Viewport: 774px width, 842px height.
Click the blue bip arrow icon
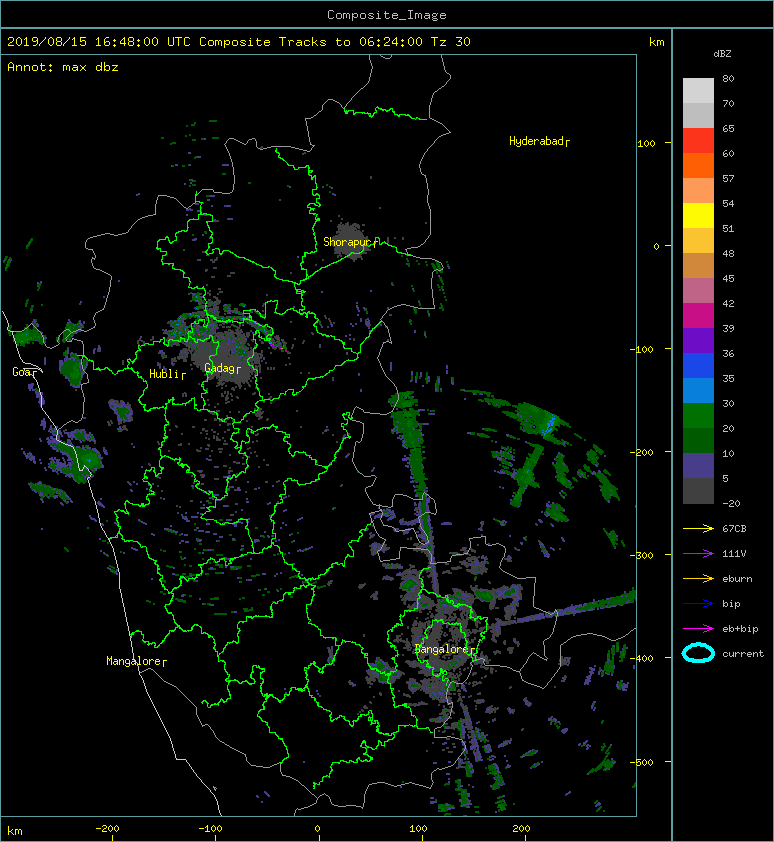698,604
